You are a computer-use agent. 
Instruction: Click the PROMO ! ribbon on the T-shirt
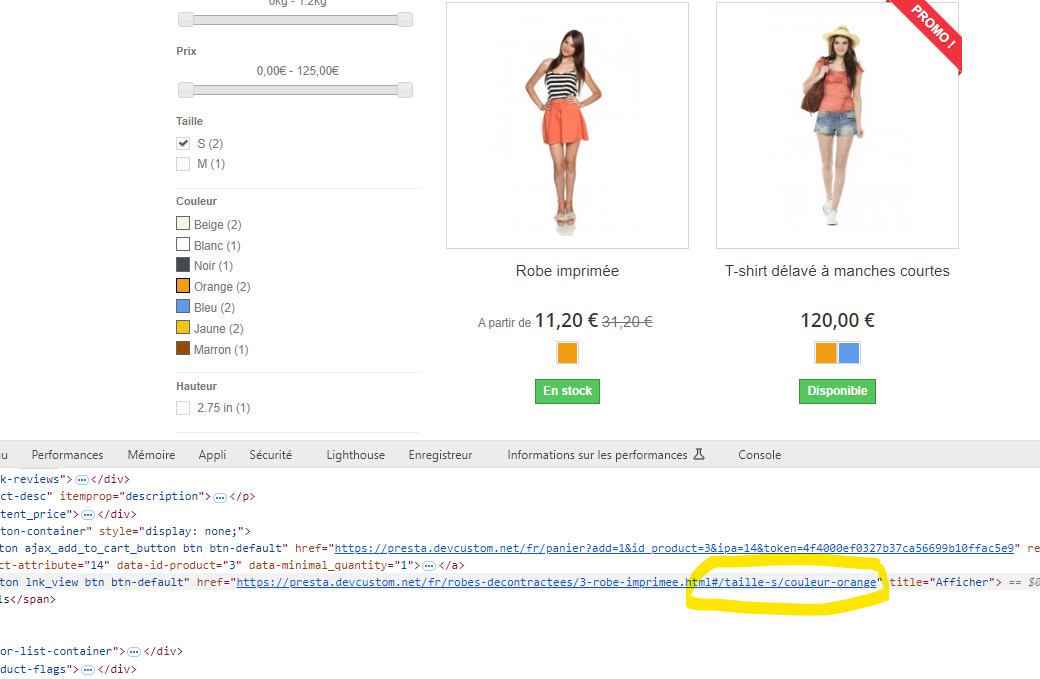pos(931,29)
